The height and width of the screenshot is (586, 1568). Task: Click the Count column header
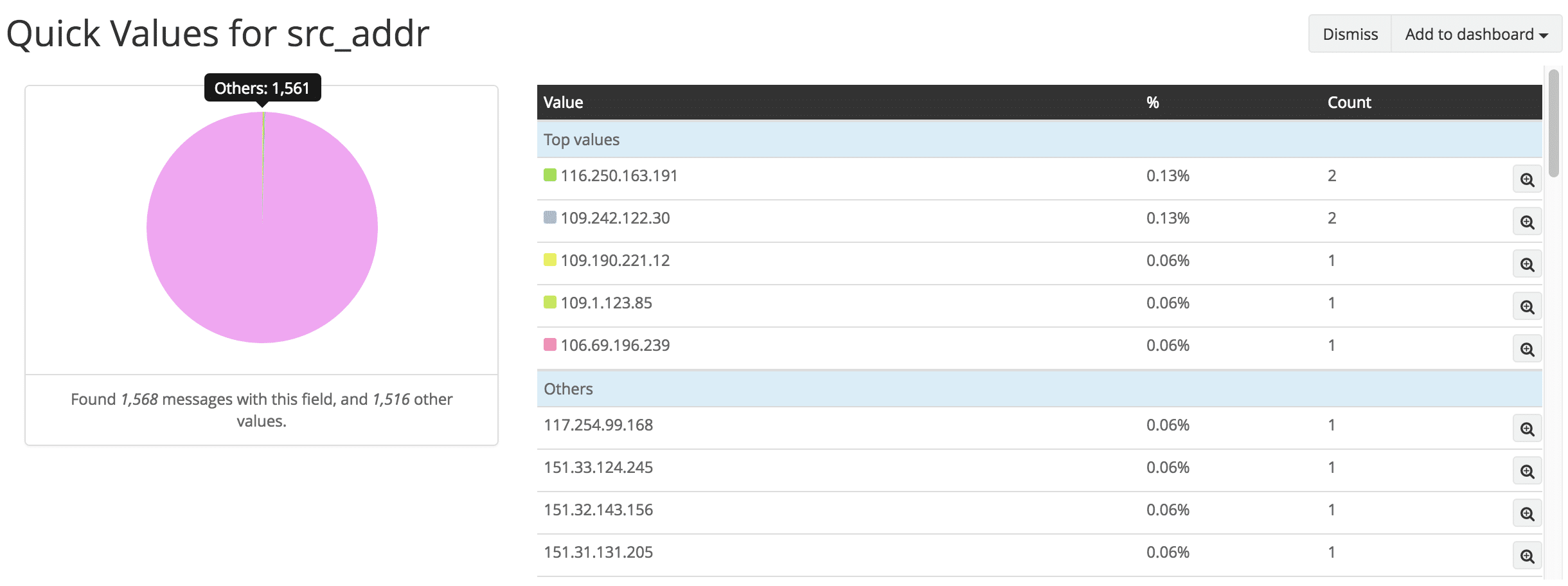tap(1349, 103)
